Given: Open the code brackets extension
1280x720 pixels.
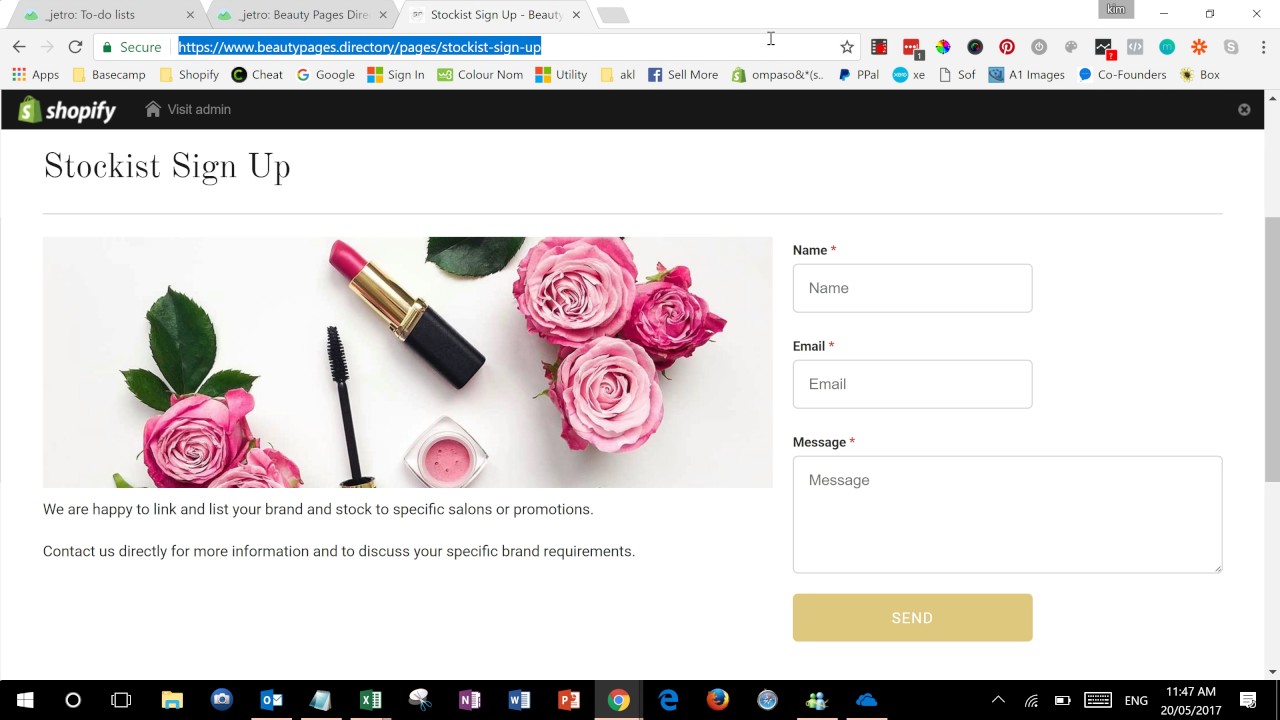Looking at the screenshot, I should point(1135,47).
